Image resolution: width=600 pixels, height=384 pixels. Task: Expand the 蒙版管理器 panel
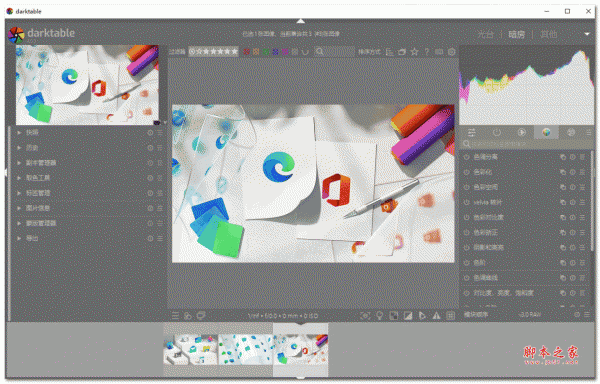(19, 223)
